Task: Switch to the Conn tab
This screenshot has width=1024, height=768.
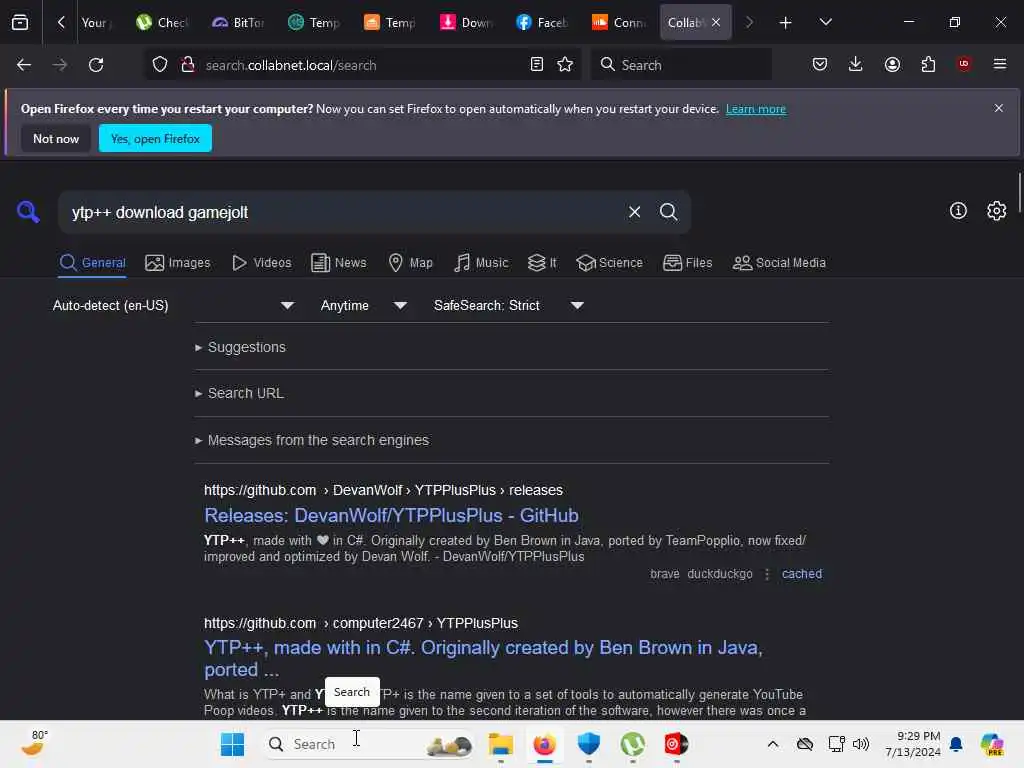Action: click(618, 23)
